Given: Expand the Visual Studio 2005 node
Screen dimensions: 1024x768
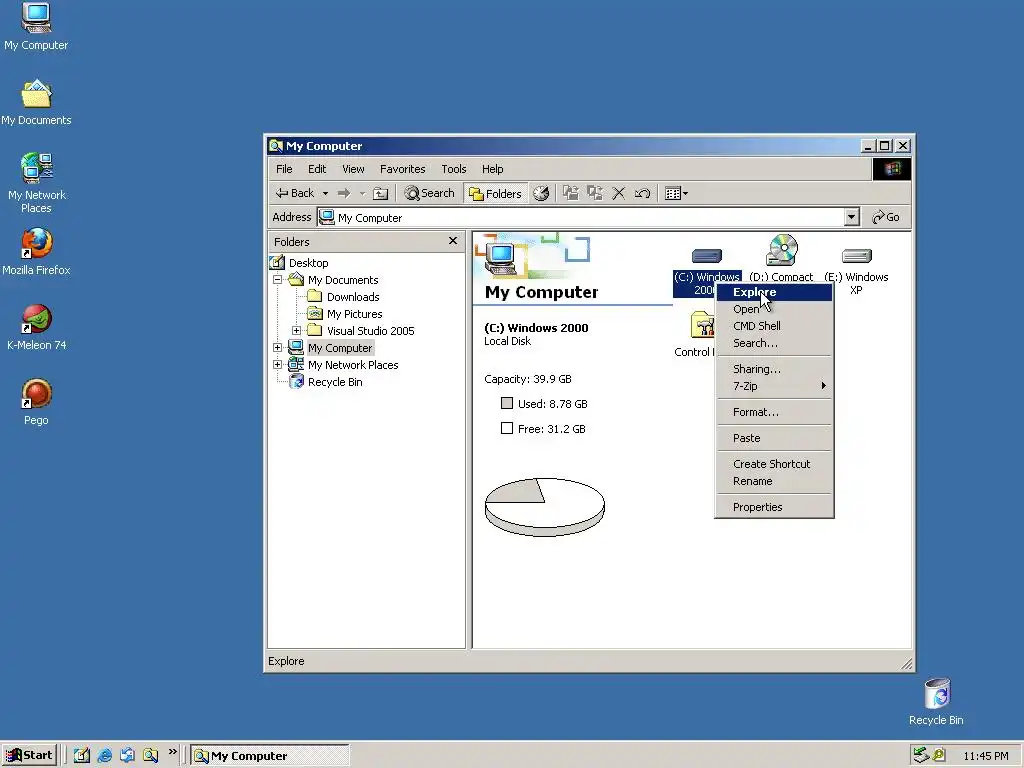Looking at the screenshot, I should pyautogui.click(x=296, y=330).
